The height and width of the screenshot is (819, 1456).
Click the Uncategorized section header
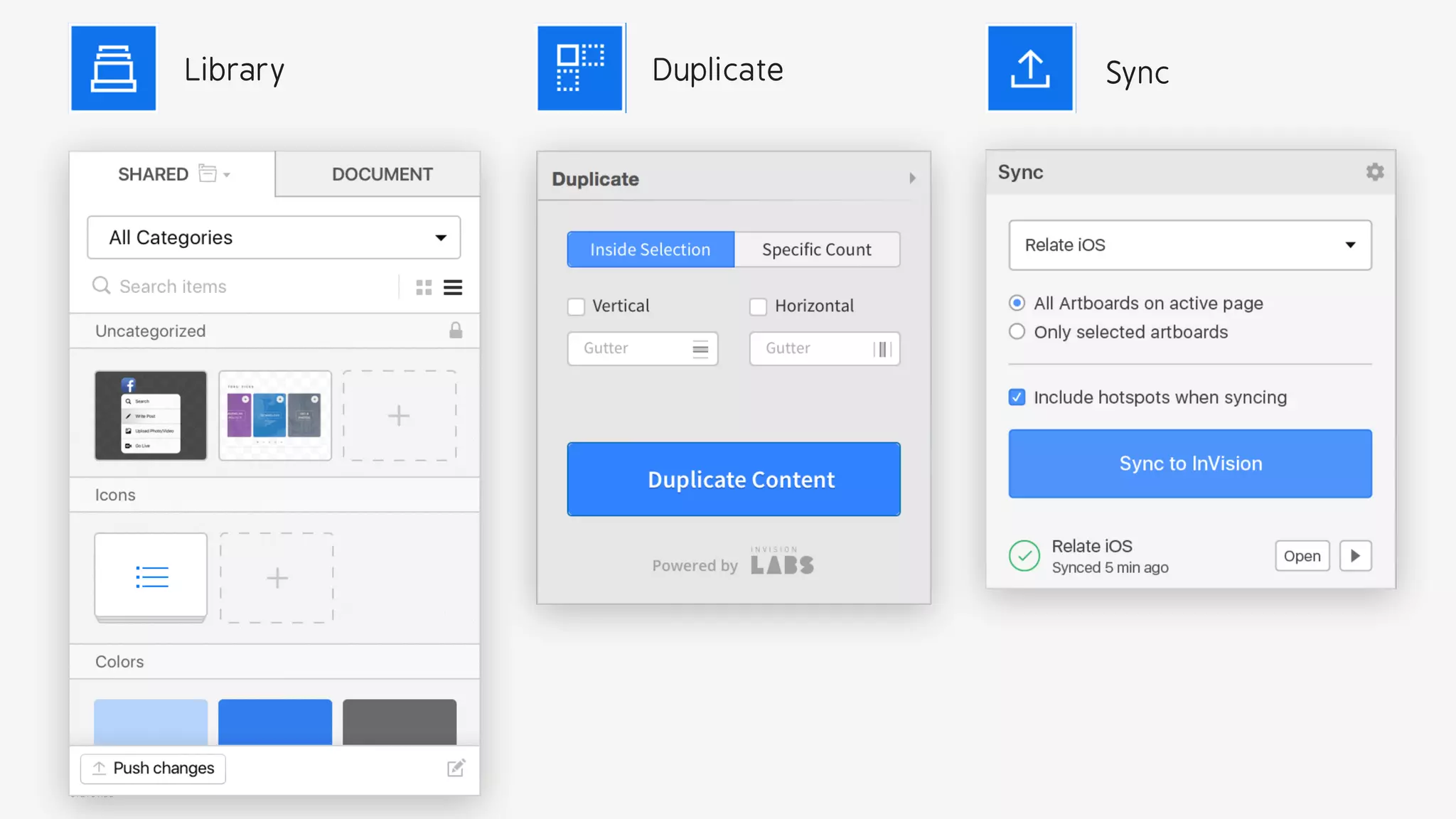point(274,331)
